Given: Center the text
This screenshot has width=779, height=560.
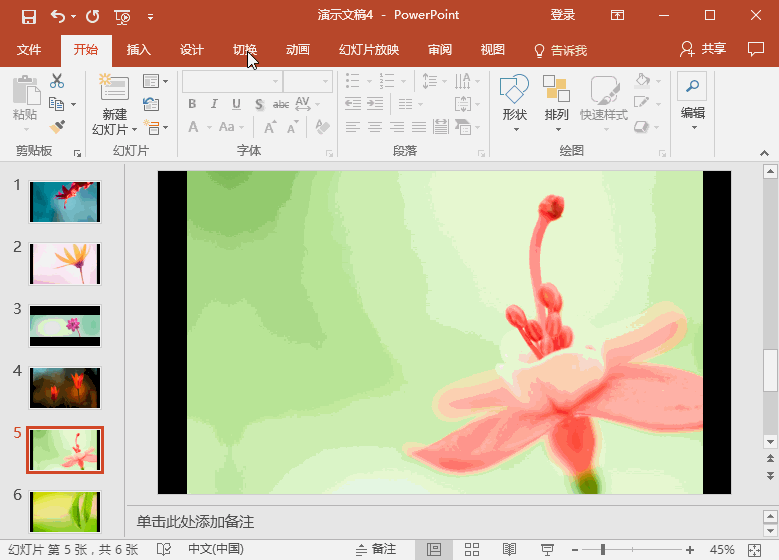Looking at the screenshot, I should point(375,127).
